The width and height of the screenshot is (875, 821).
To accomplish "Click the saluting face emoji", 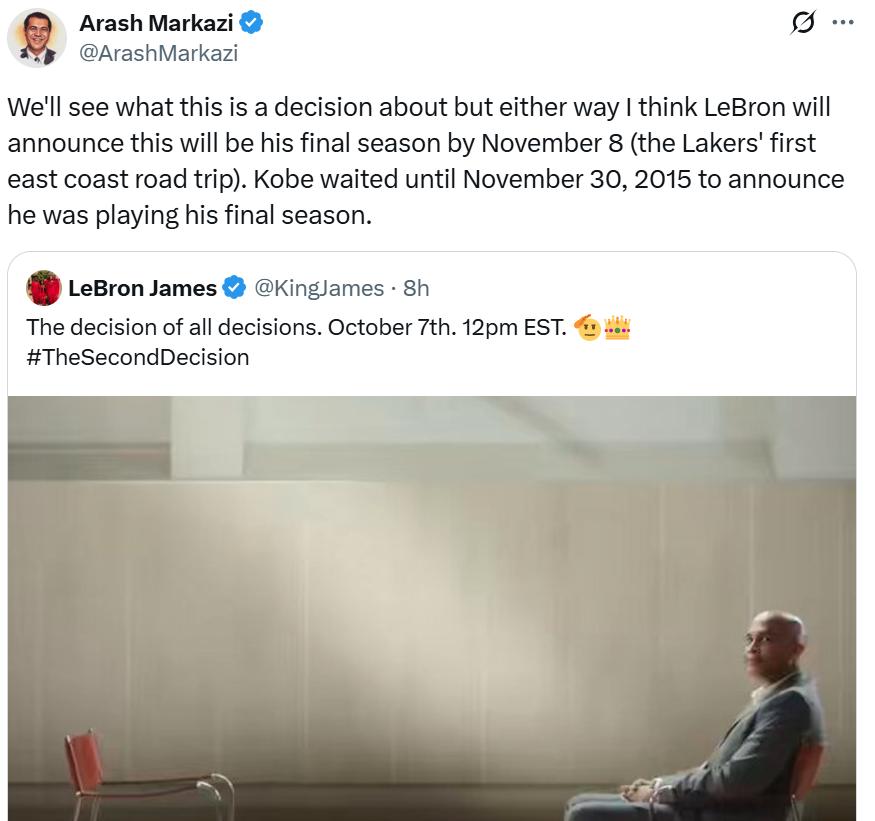I will click(x=587, y=327).
